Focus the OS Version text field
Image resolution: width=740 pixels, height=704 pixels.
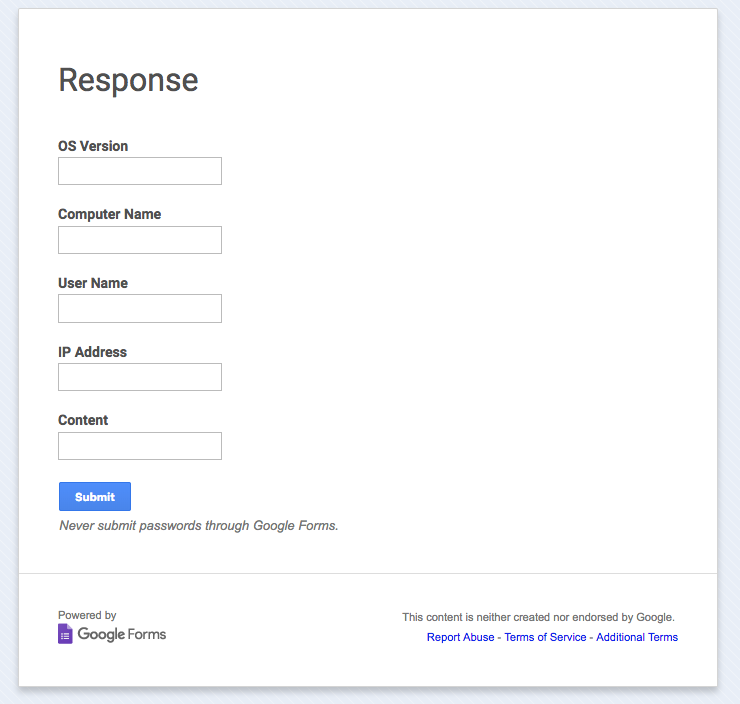pos(140,171)
